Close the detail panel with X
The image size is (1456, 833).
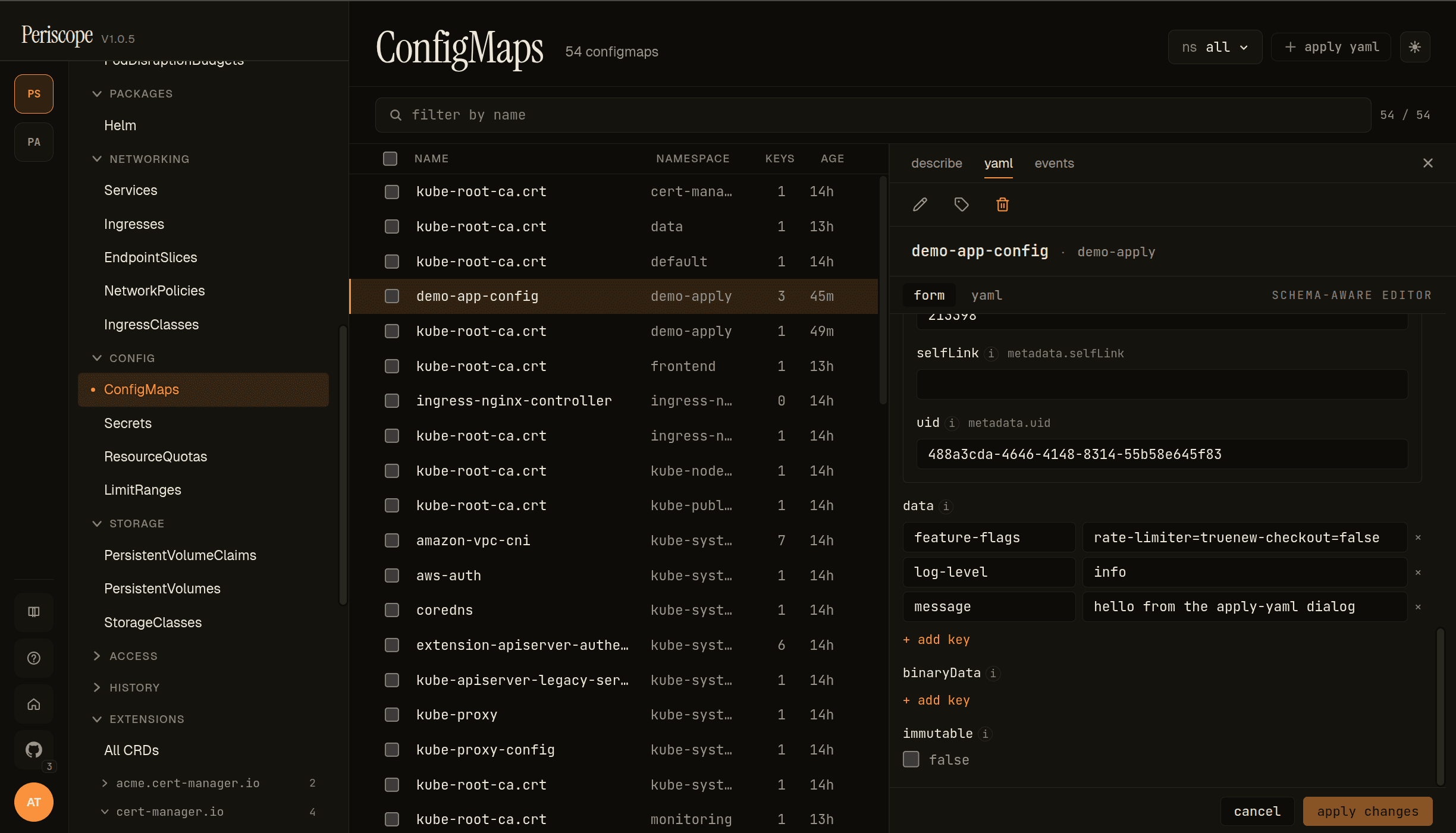tap(1427, 163)
